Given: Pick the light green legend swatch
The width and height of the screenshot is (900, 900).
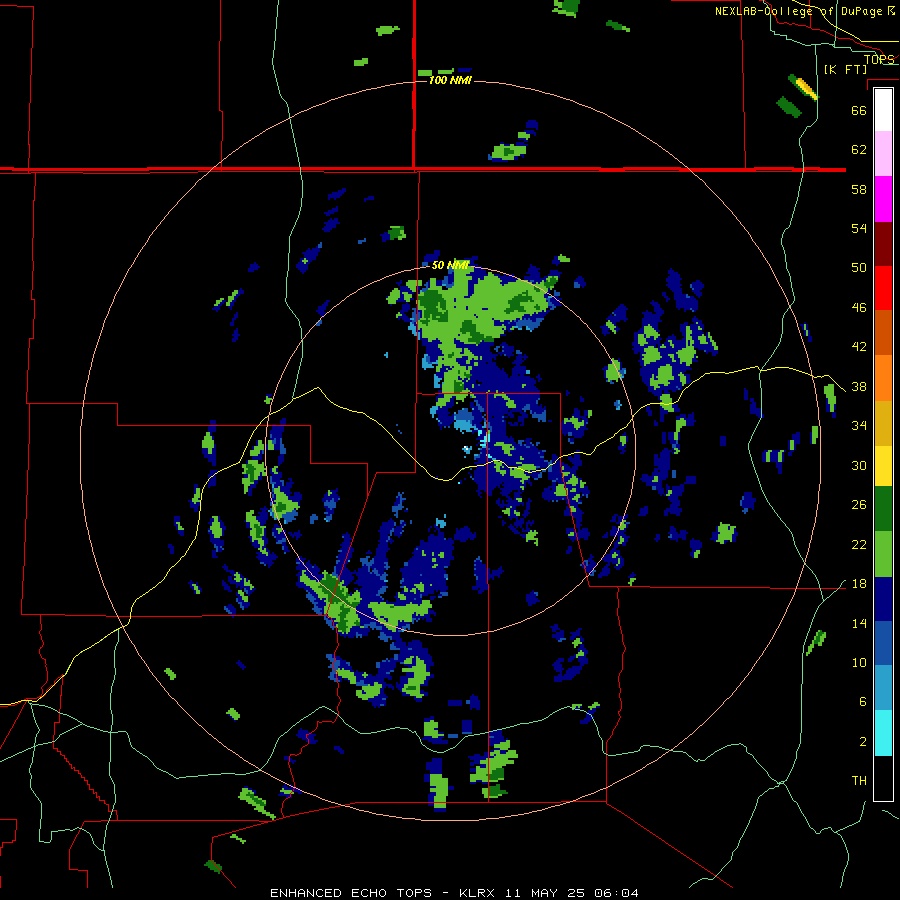Looking at the screenshot, I should [883, 554].
